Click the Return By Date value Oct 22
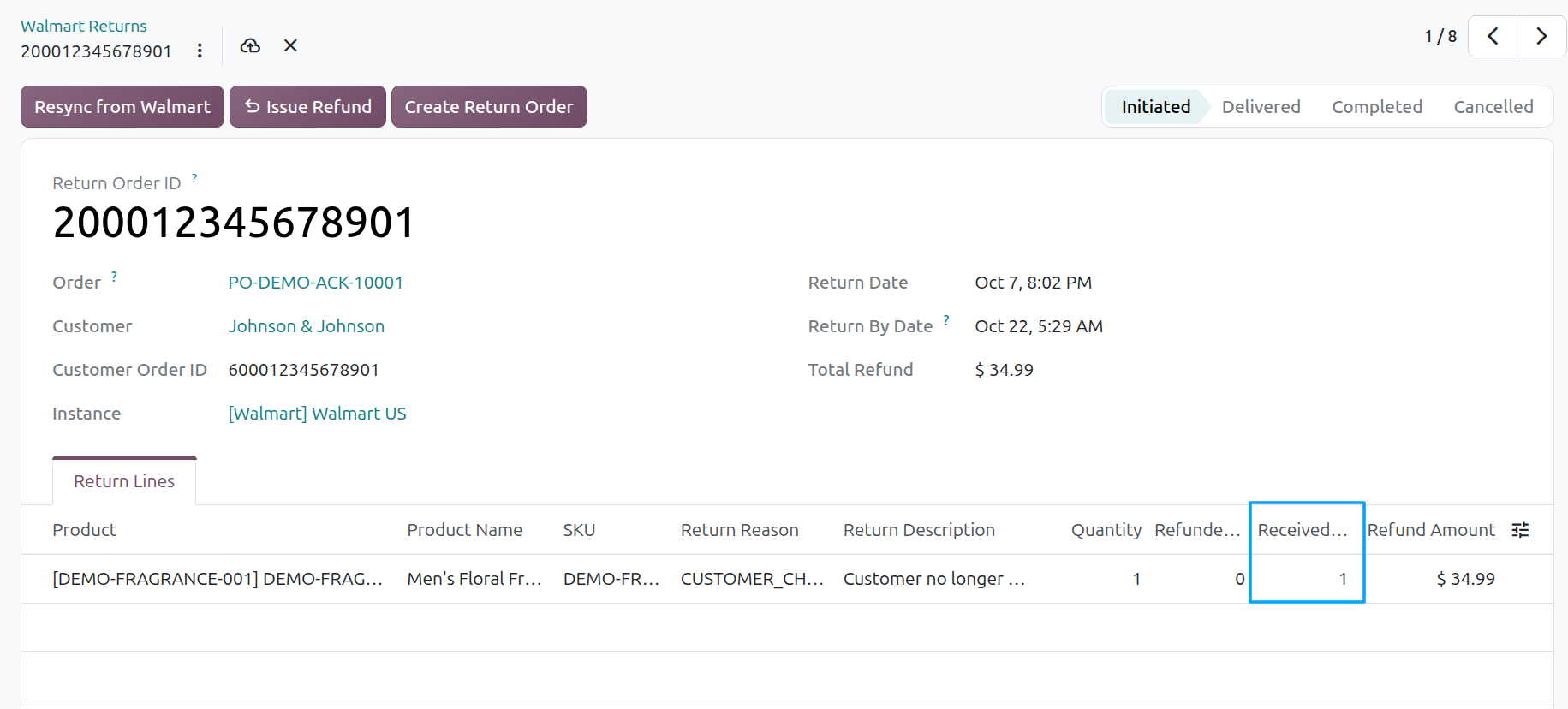Viewport: 1568px width, 709px height. click(1038, 326)
